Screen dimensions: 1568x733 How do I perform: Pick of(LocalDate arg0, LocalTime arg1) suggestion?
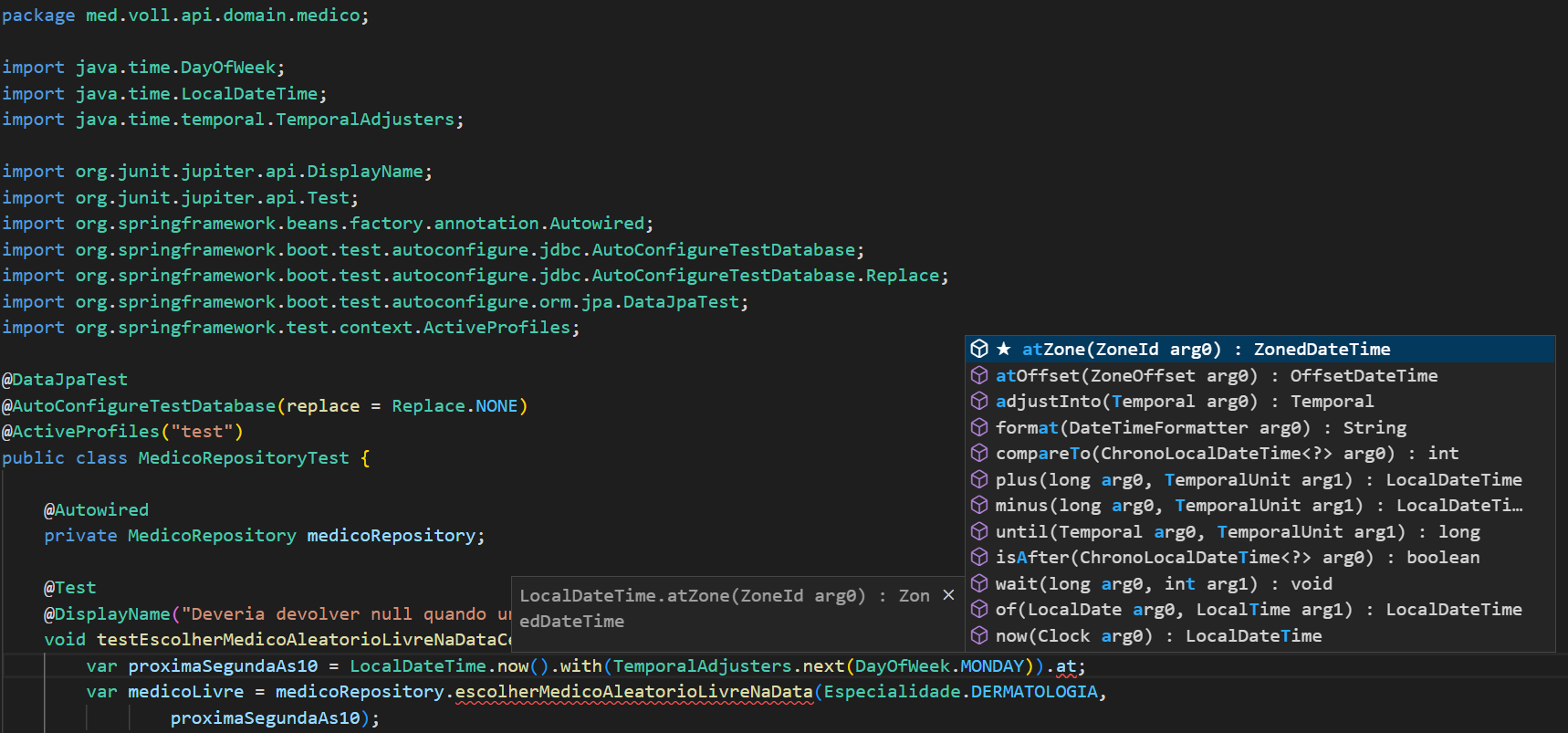point(1260,609)
